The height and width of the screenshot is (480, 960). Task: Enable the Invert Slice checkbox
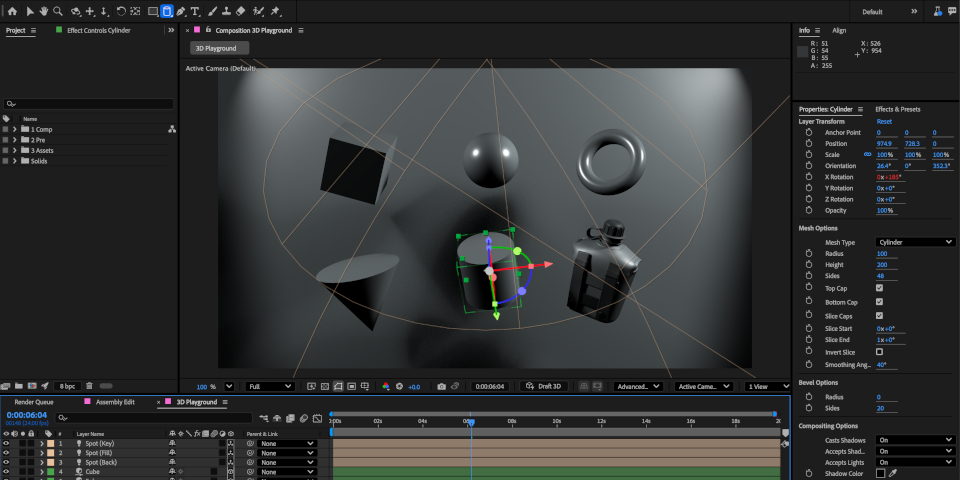pyautogui.click(x=879, y=352)
